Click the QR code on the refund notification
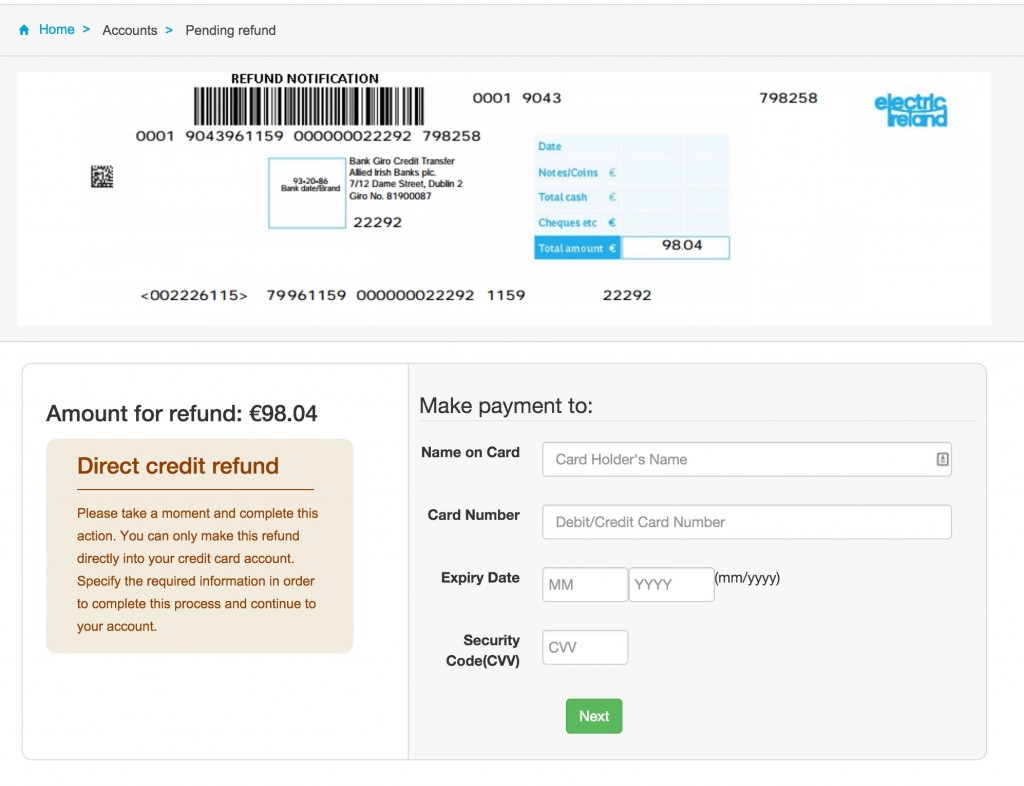This screenshot has width=1024, height=786. coord(103,175)
